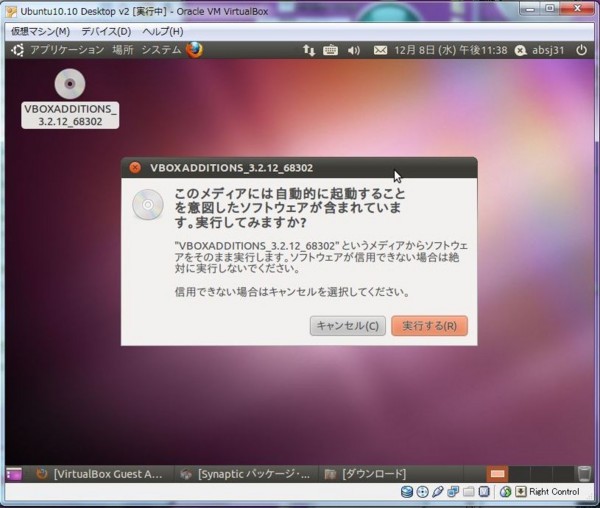
Task: Switch to the second workspace in switcher
Action: [519, 474]
